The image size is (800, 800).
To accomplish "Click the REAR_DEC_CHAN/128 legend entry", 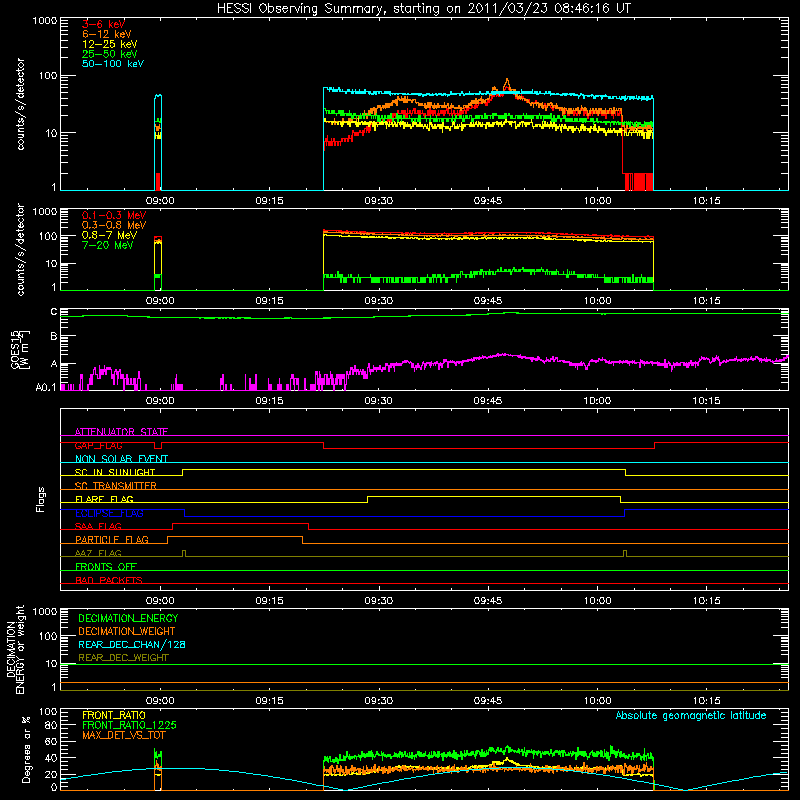I will click(x=132, y=645).
